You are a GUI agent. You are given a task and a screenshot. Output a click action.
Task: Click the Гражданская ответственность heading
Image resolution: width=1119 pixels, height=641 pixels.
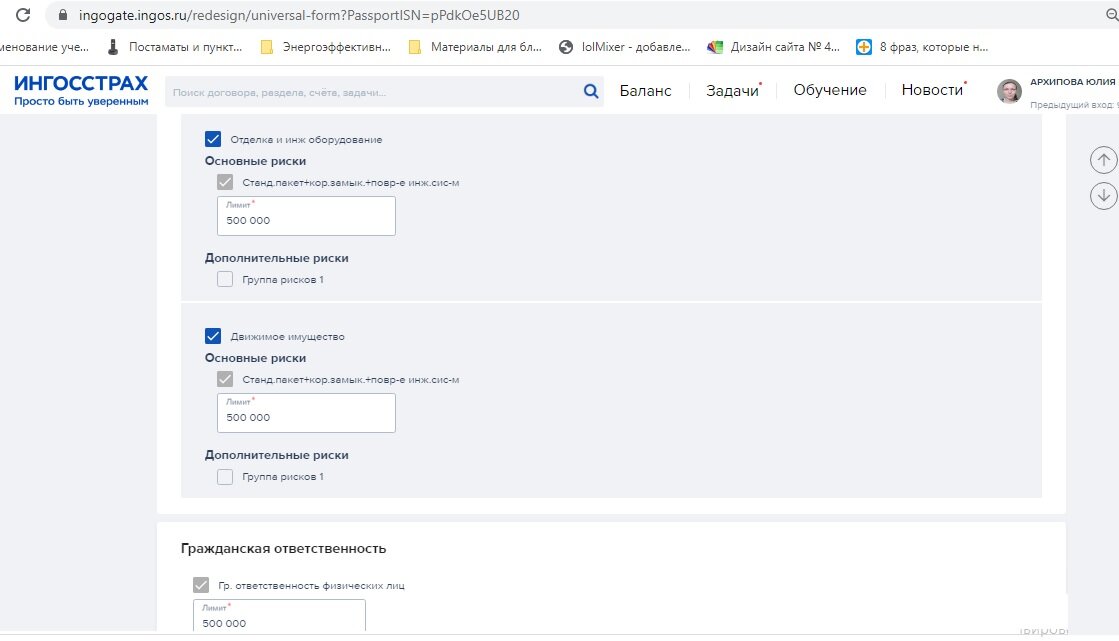pos(283,548)
